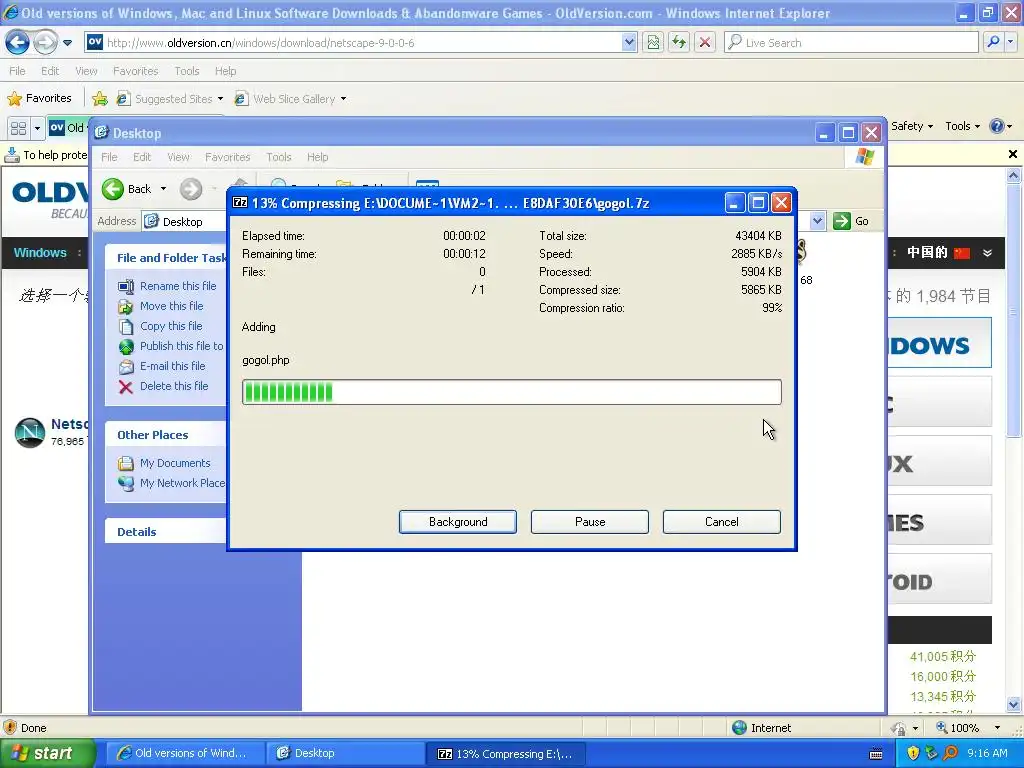
Task: Click the Quick Tabs icon in IE
Action: (x=18, y=128)
